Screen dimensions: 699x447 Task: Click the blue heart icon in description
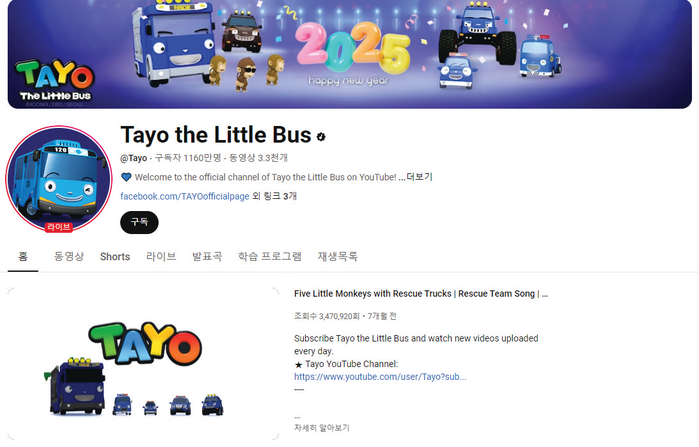coord(126,177)
